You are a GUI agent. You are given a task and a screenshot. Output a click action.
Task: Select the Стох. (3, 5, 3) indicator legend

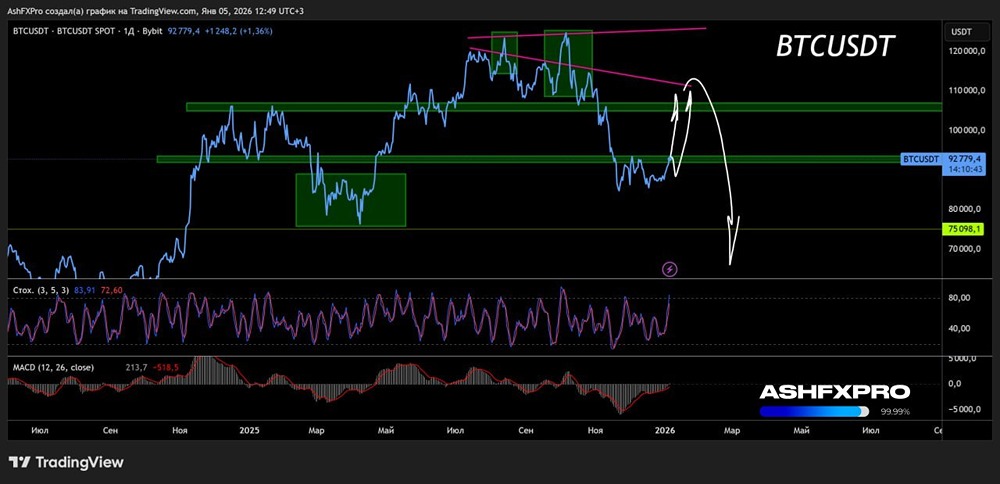pyautogui.click(x=41, y=290)
